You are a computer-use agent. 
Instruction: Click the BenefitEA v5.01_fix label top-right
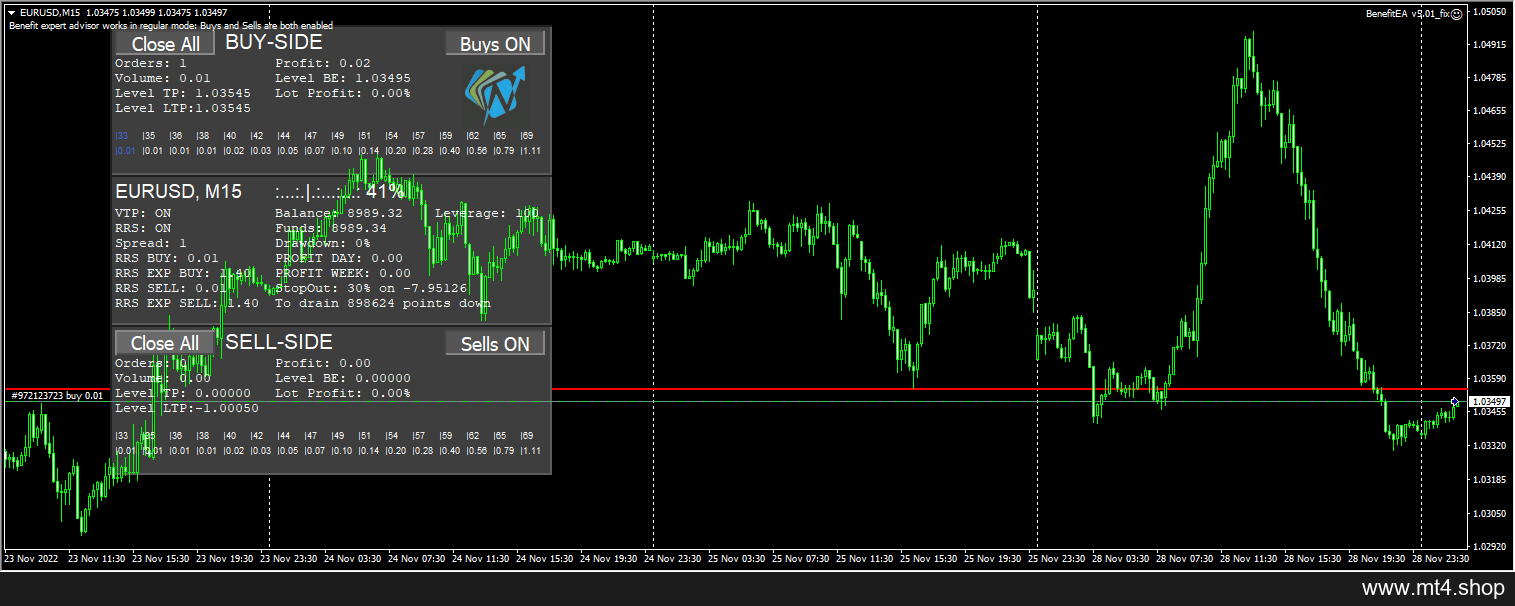(1406, 14)
